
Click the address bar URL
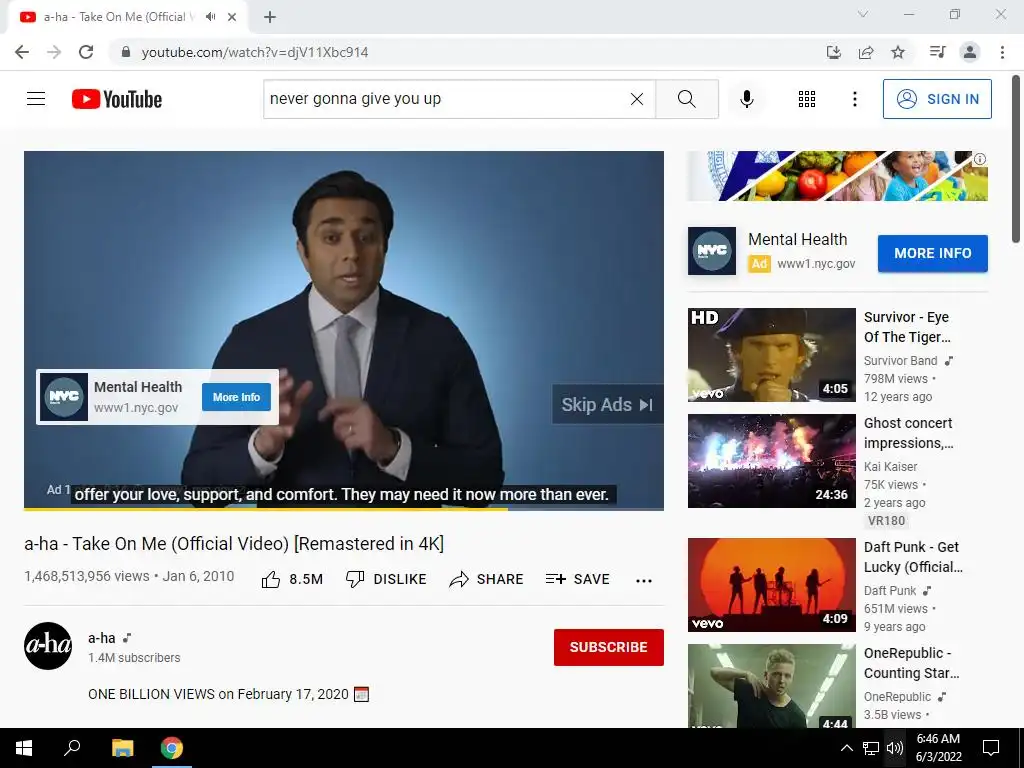click(x=255, y=52)
